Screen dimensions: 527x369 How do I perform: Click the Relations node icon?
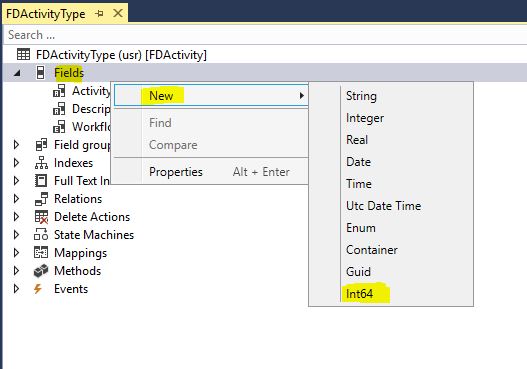click(41, 199)
